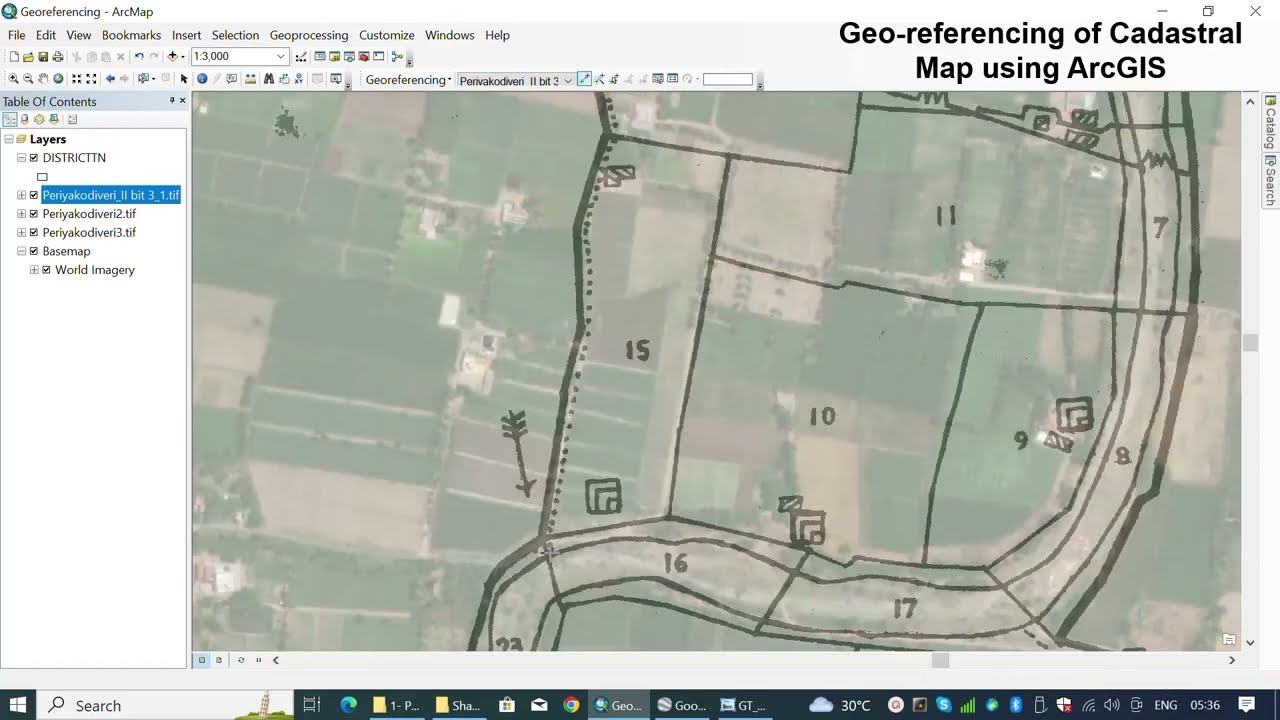Collapse the DISTRICTTN layer
The height and width of the screenshot is (720, 1280).
coord(21,158)
